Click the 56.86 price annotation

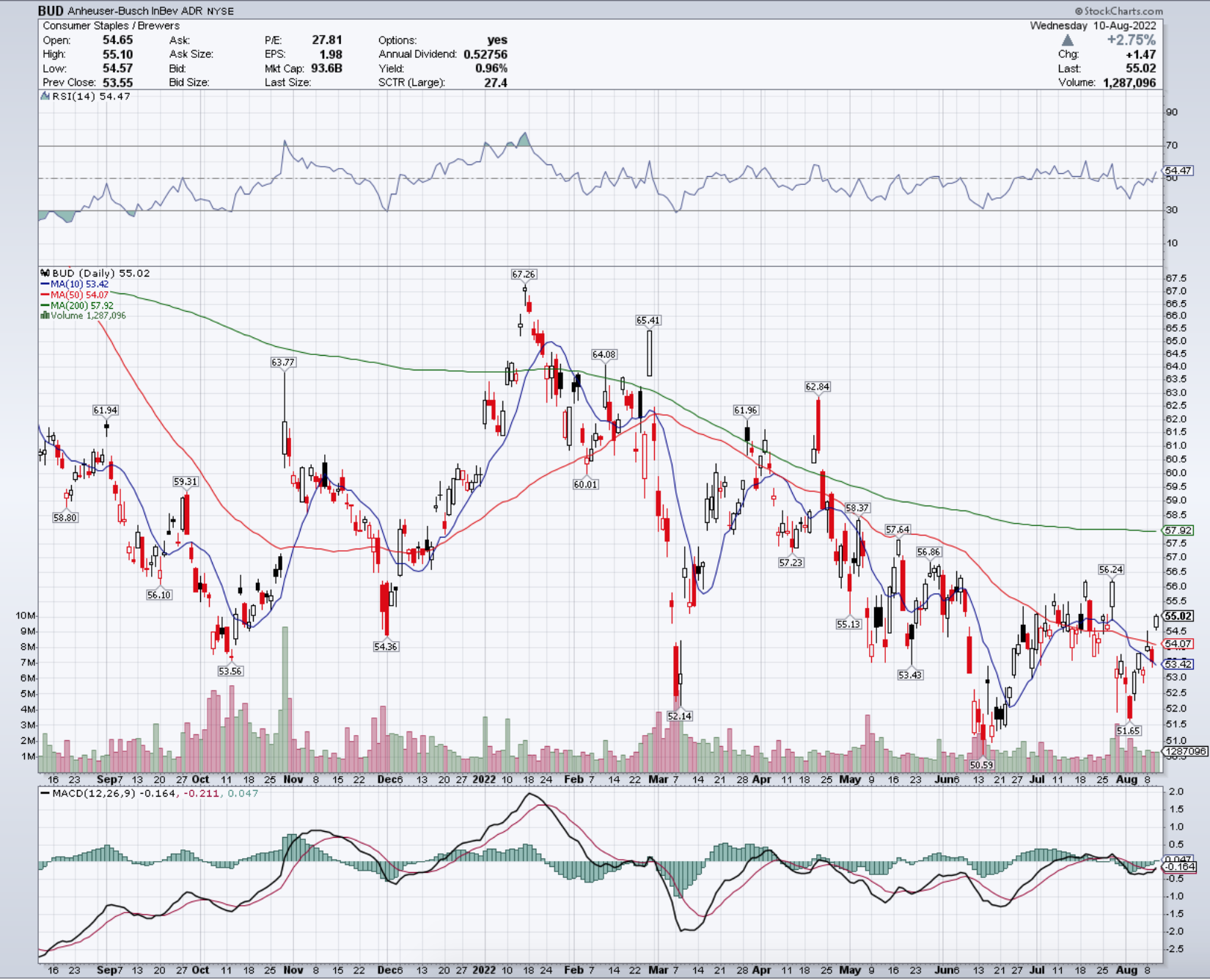pos(928,552)
